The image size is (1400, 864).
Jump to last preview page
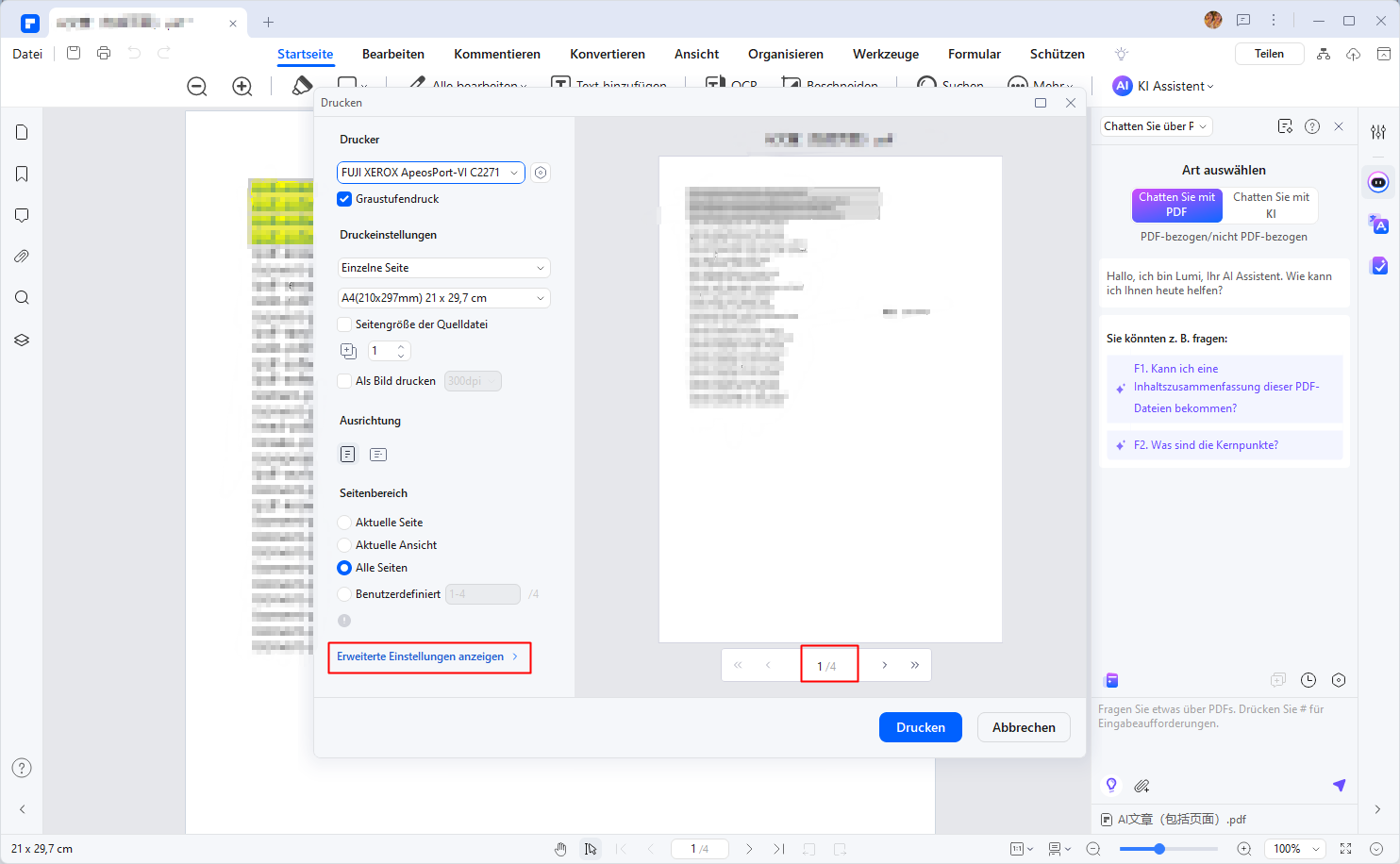[915, 665]
